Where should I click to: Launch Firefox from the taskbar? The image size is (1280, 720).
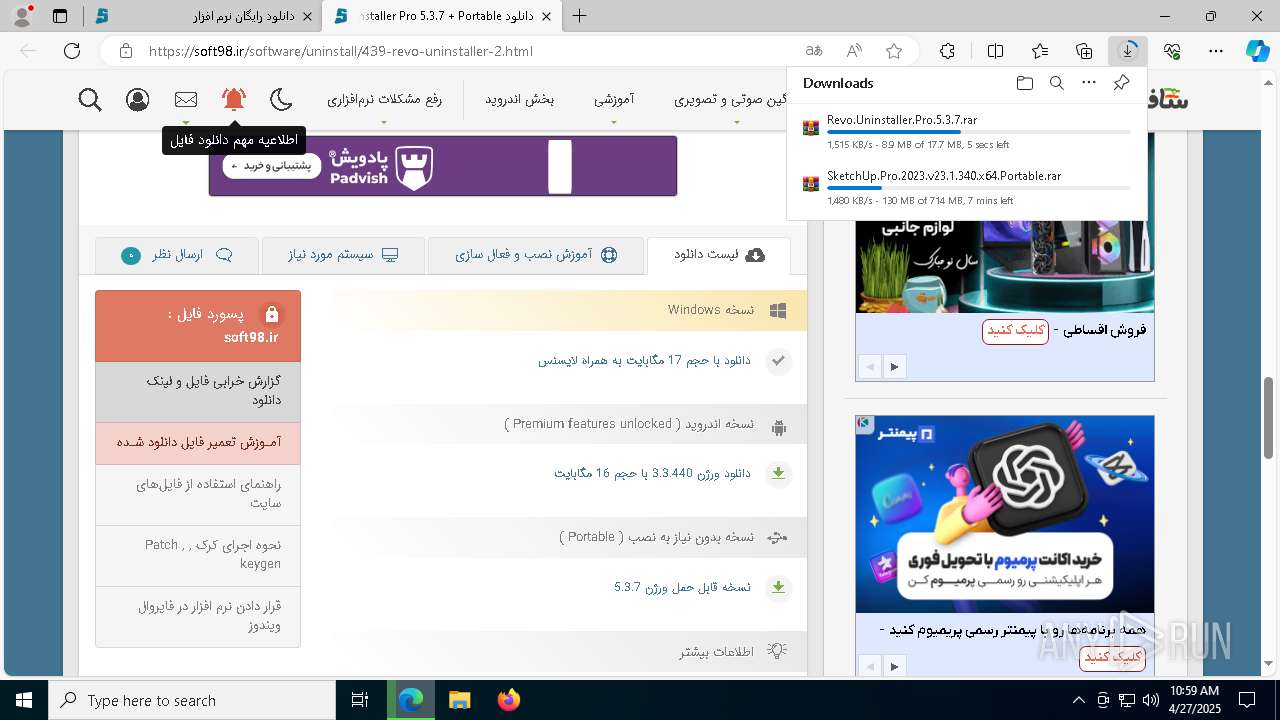[x=508, y=700]
